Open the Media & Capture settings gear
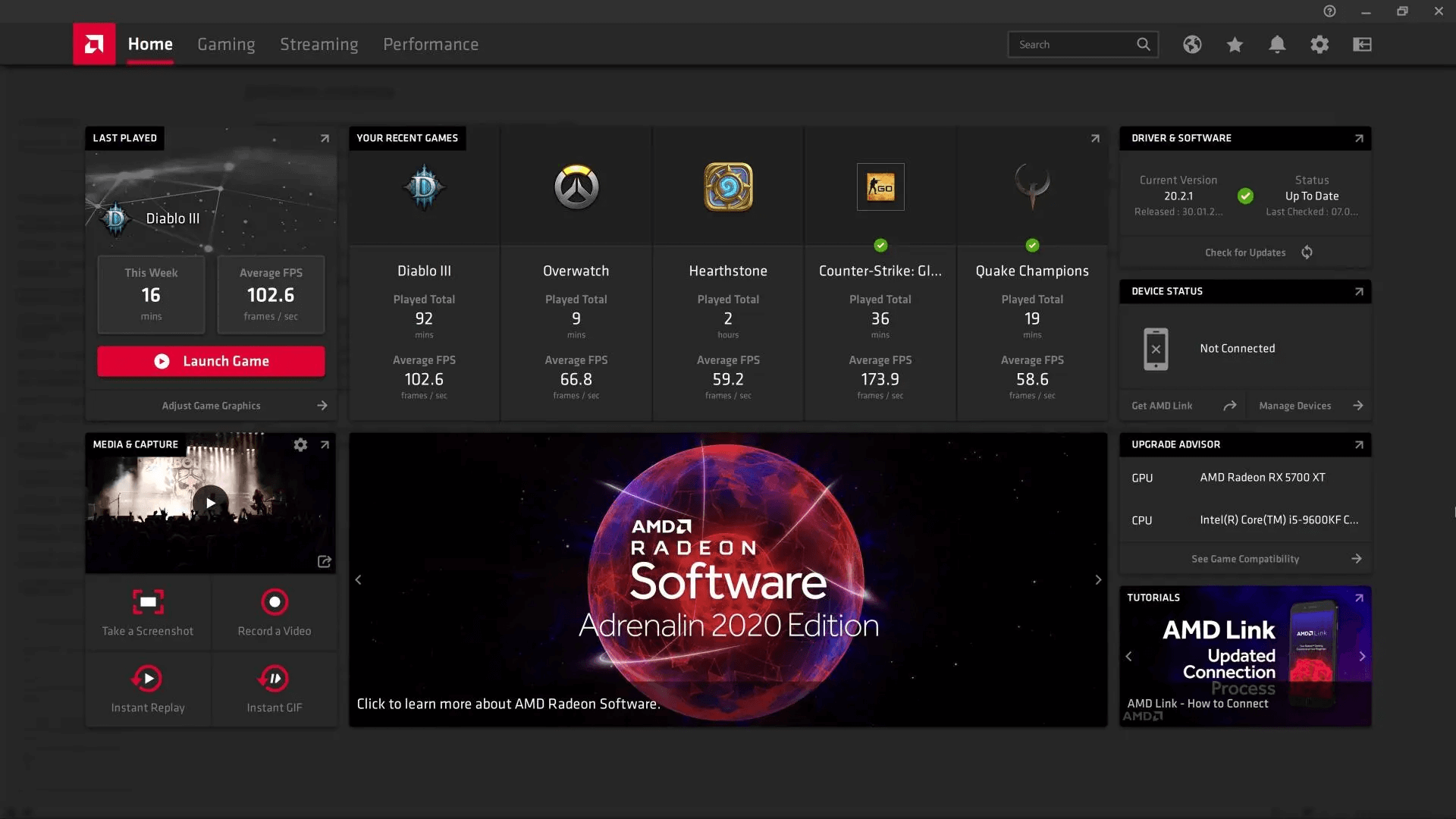This screenshot has height=819, width=1456. pos(300,445)
